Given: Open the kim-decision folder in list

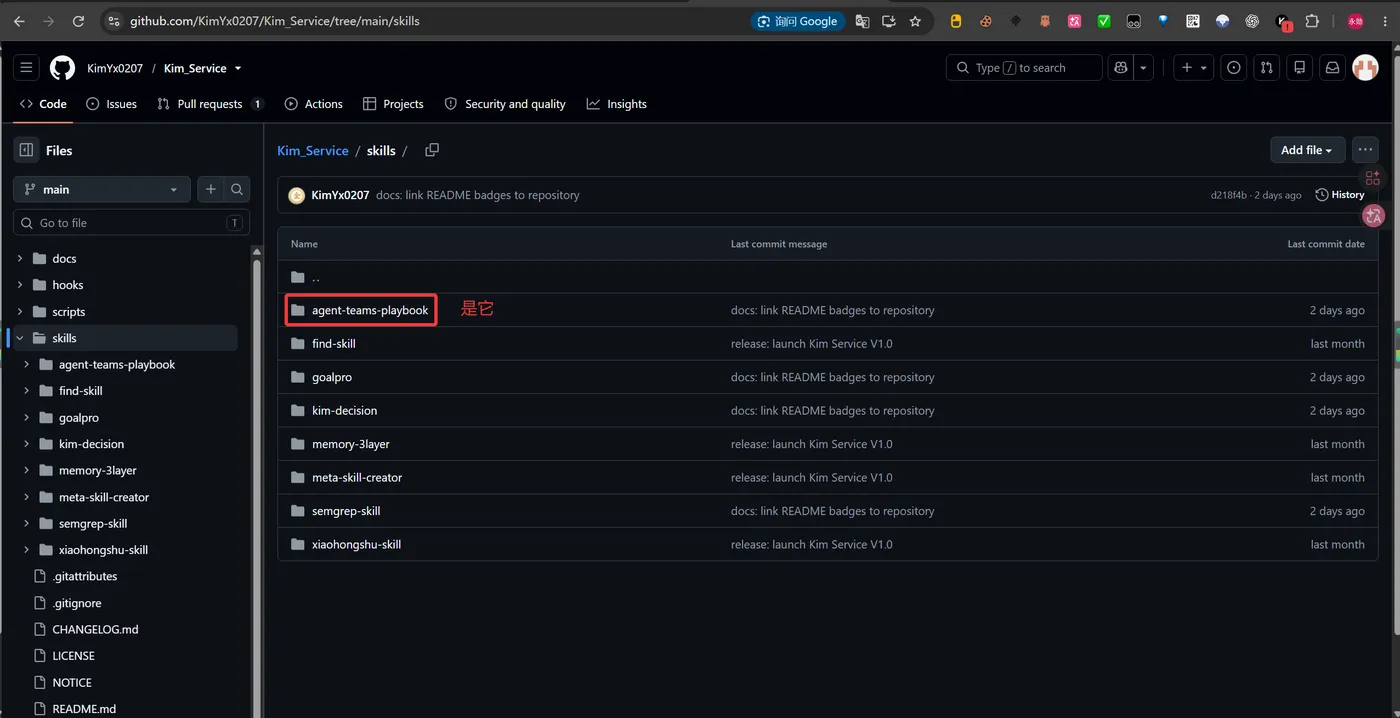Looking at the screenshot, I should click(344, 410).
